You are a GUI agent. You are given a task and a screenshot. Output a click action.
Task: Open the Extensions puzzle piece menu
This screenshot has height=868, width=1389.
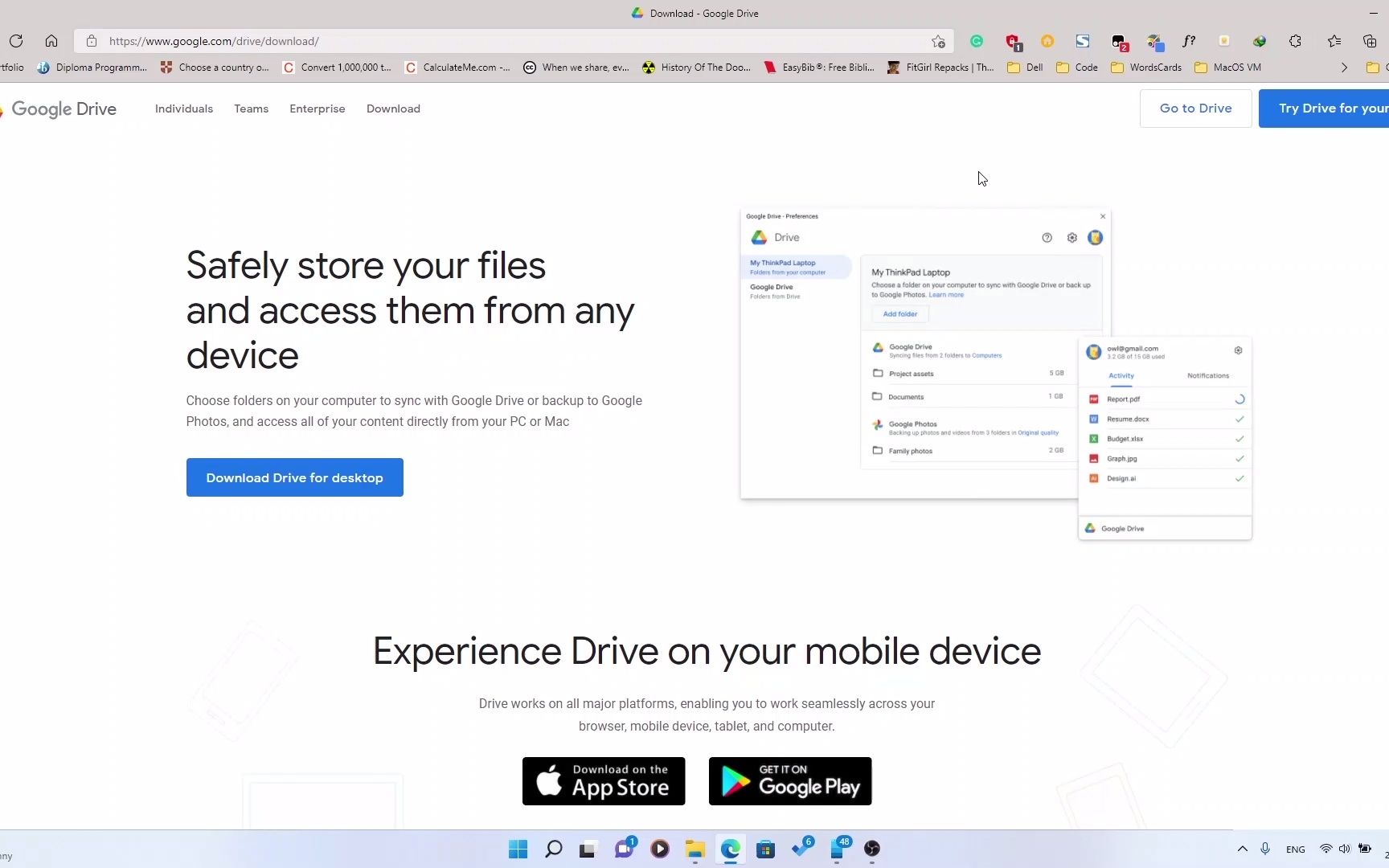(x=1295, y=41)
